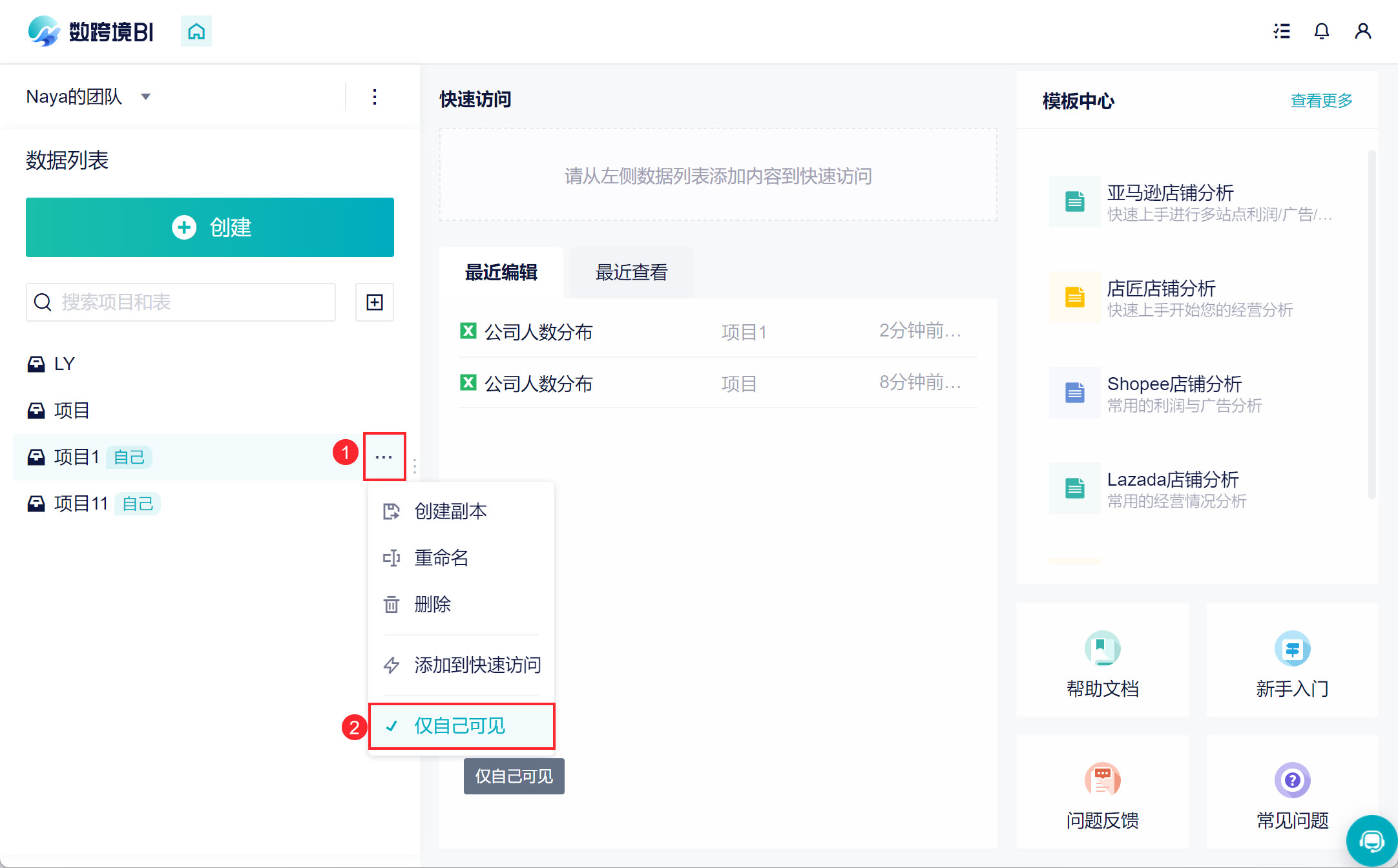Click the 创建 create button
This screenshot has height=868, width=1398.
210,227
